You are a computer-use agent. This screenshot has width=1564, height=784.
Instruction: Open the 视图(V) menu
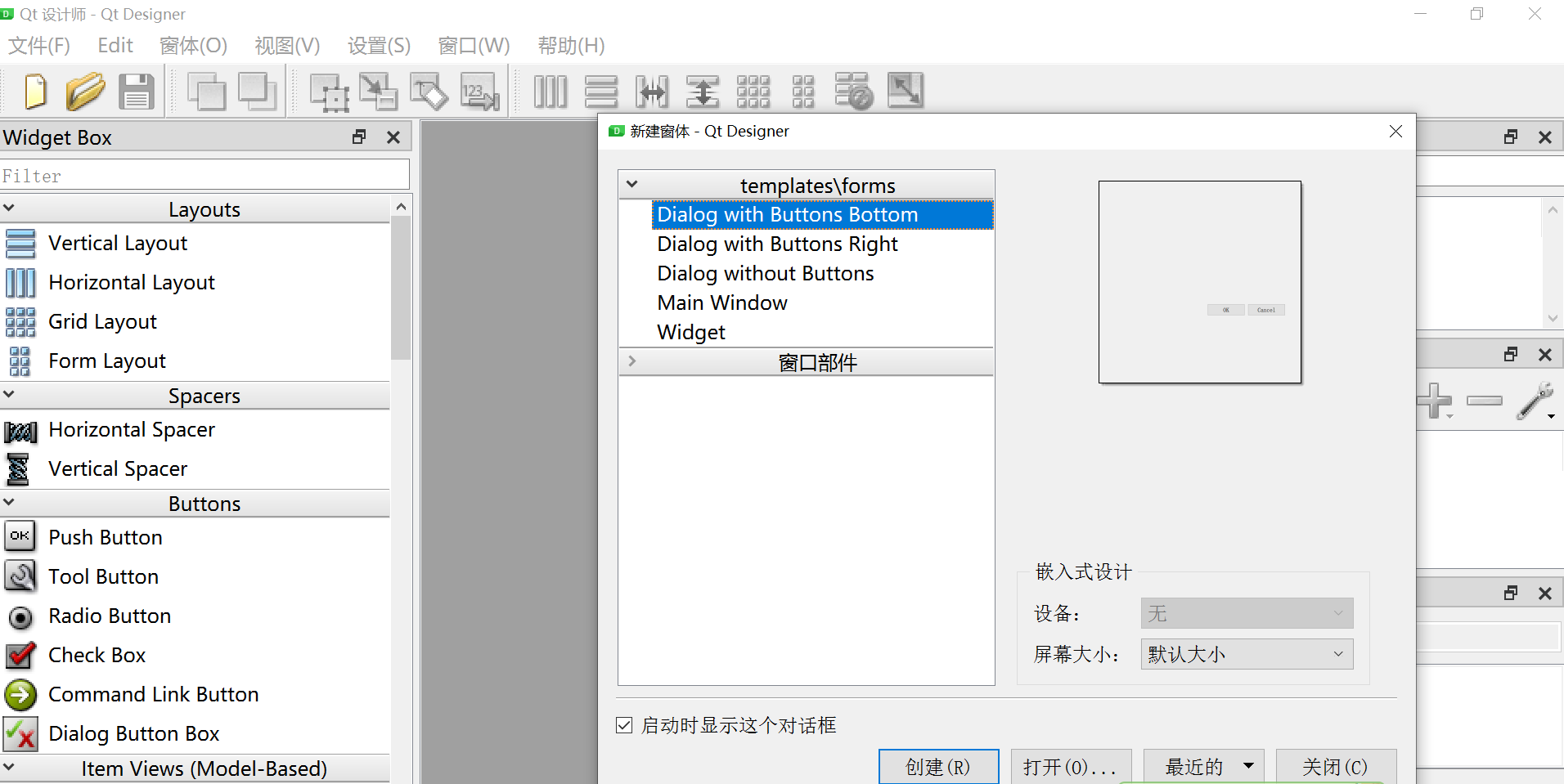point(287,46)
